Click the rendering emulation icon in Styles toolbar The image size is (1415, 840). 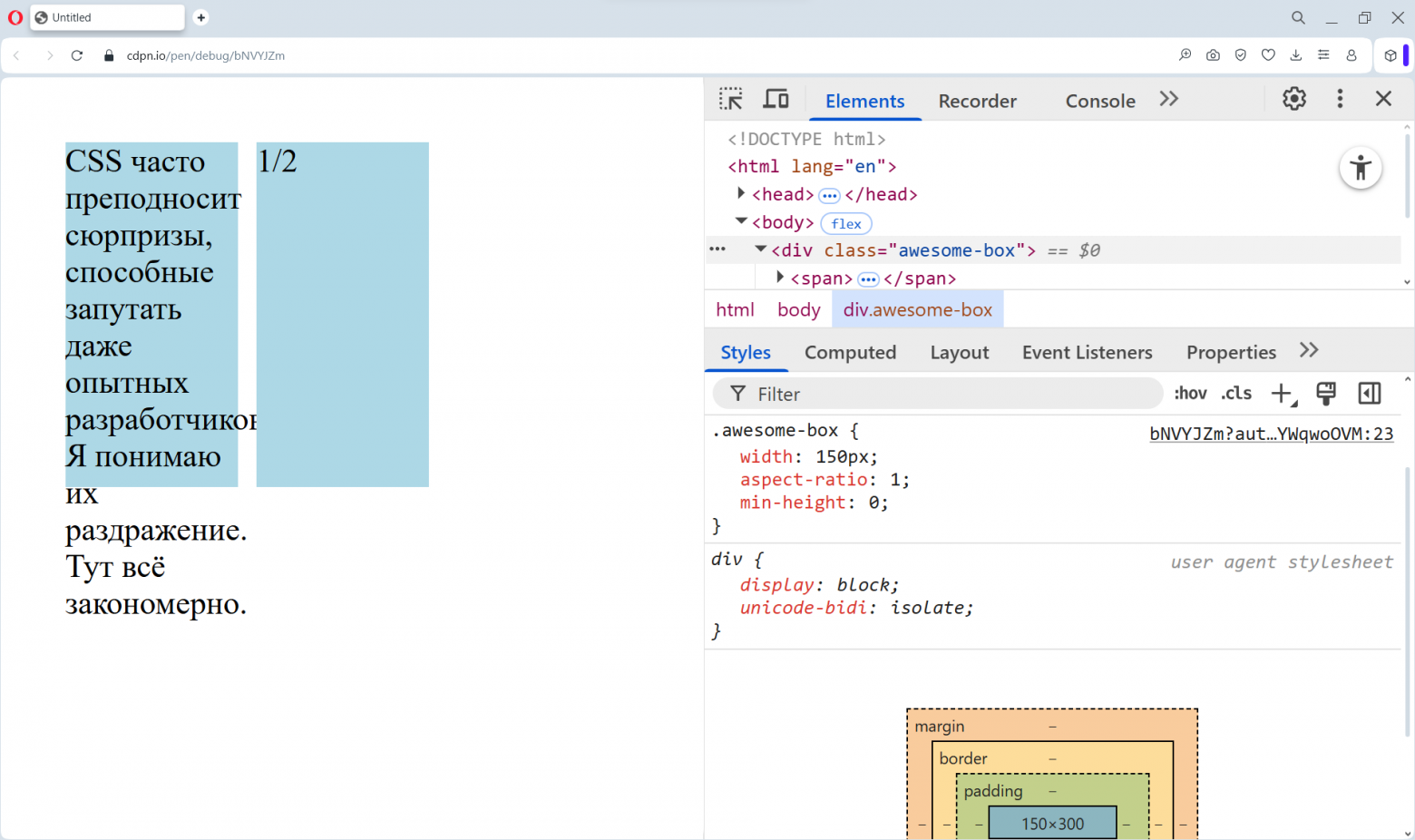click(1325, 393)
